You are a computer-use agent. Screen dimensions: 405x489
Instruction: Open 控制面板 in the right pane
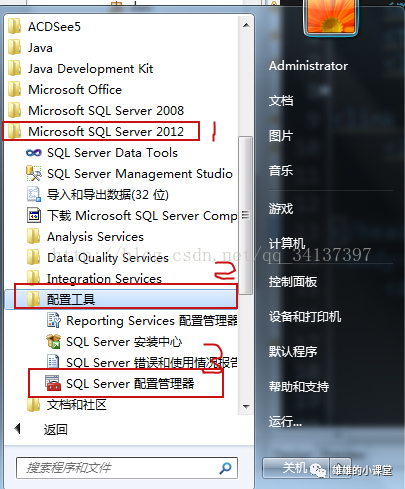coord(293,282)
